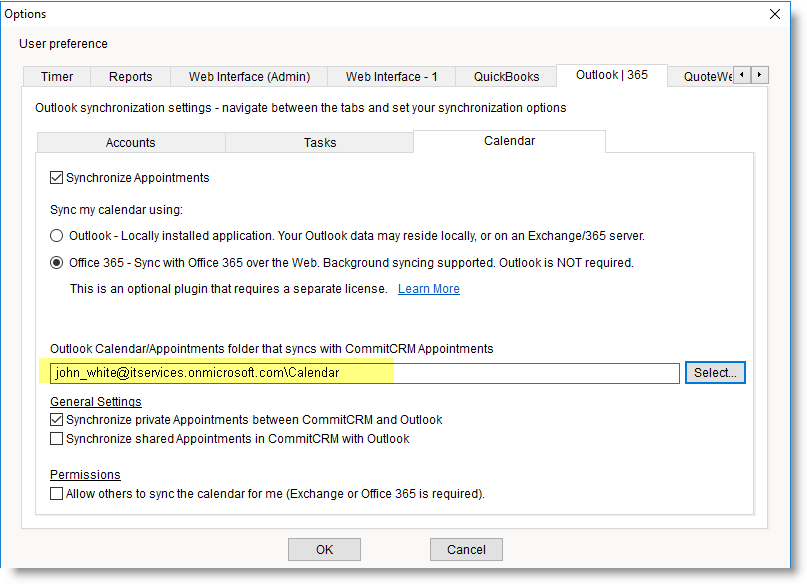Open the Accounts sub-tab

tap(130, 143)
